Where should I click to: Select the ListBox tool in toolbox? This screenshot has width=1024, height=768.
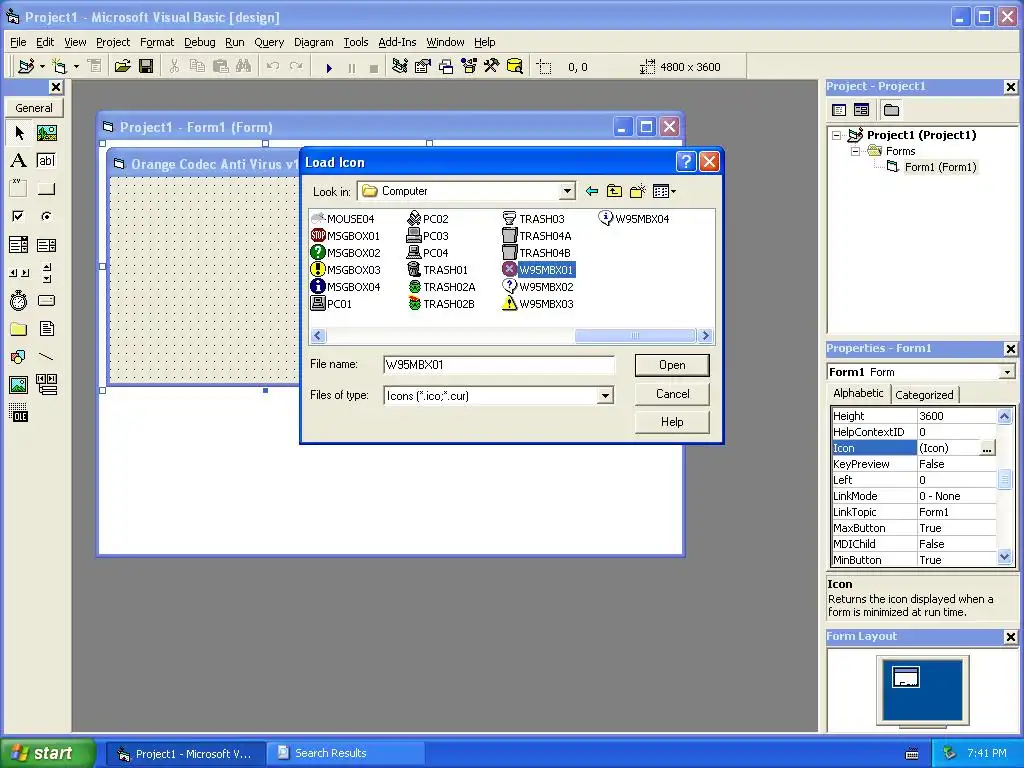pyautogui.click(x=46, y=245)
